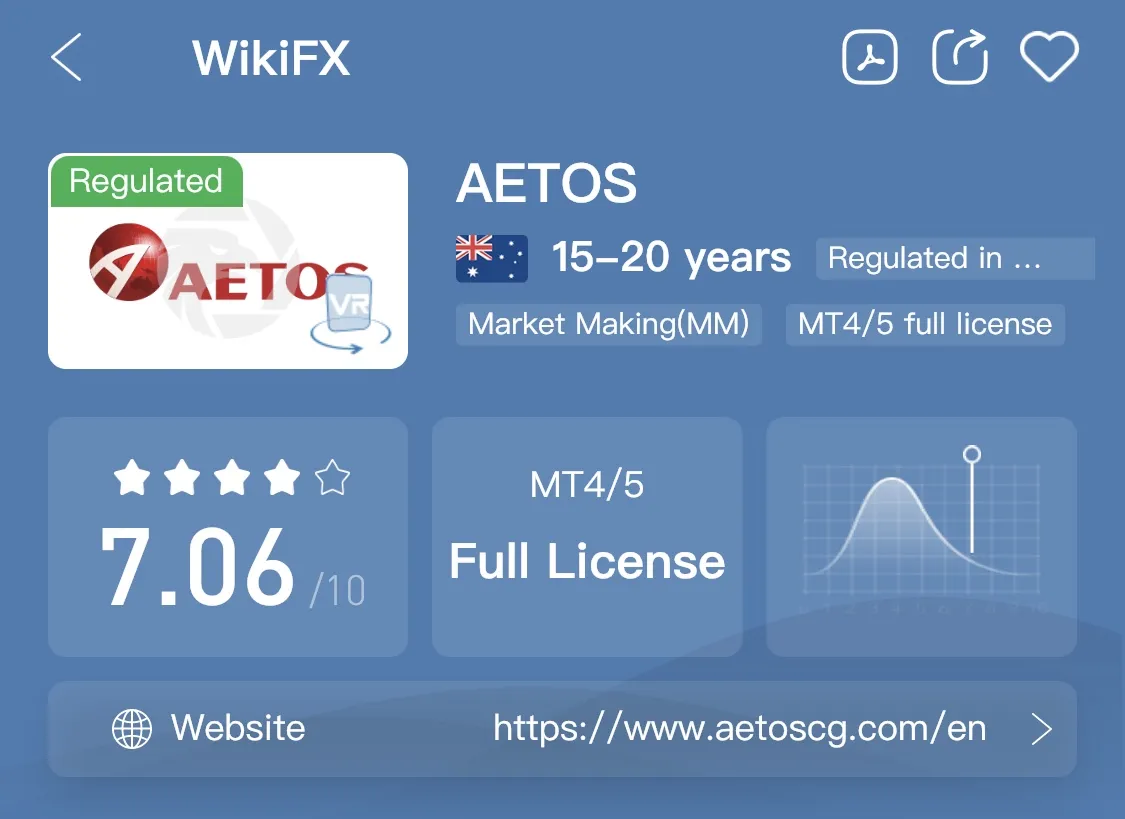Image resolution: width=1125 pixels, height=819 pixels.
Task: Open the PDF export icon
Action: (x=870, y=57)
